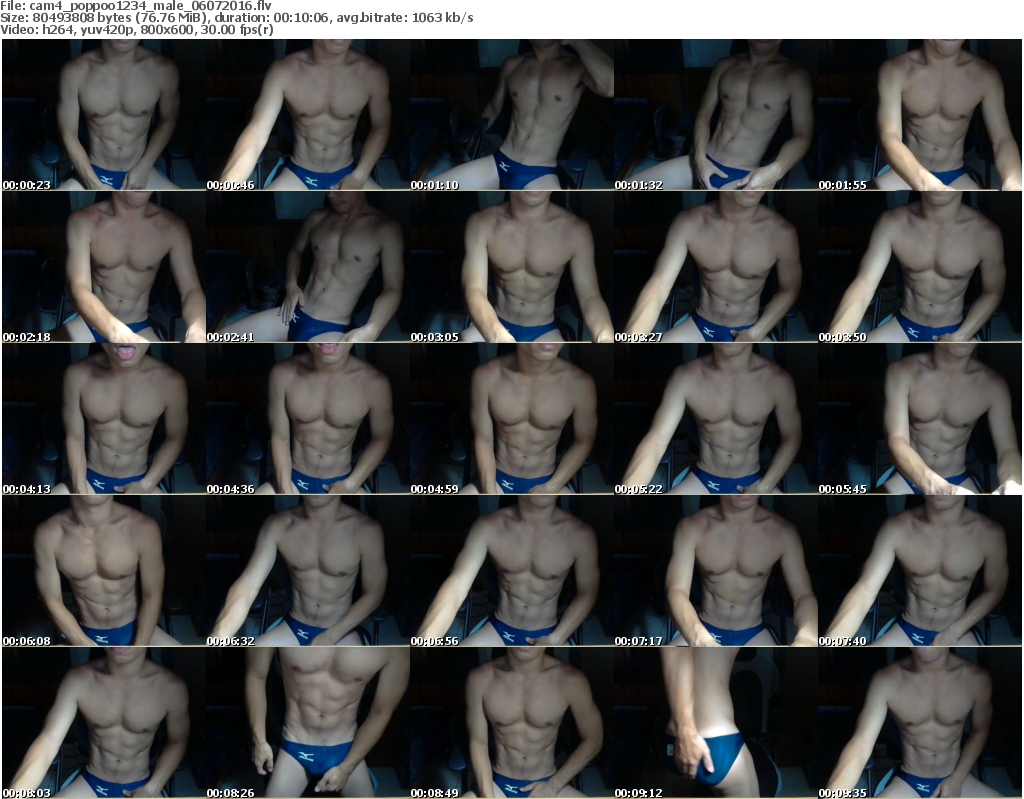Viewport: 1024px width, 799px height.
Task: Select the frame at timestamp 00:07:40
Action: tap(920, 571)
